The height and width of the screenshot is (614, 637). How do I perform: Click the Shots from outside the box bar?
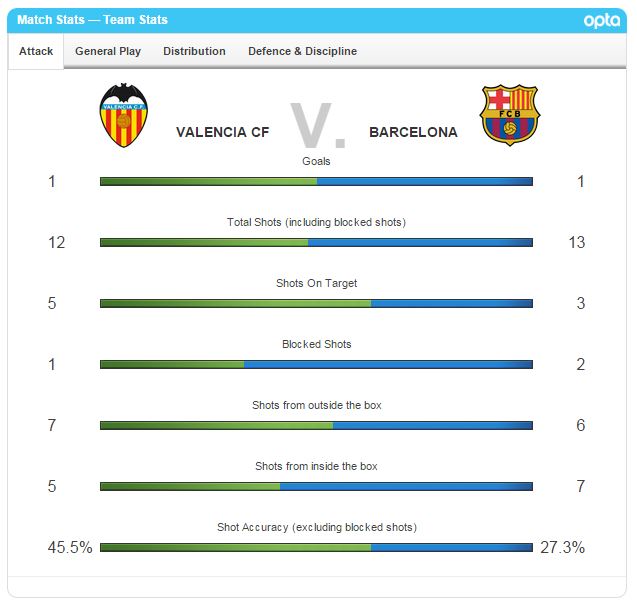point(316,426)
